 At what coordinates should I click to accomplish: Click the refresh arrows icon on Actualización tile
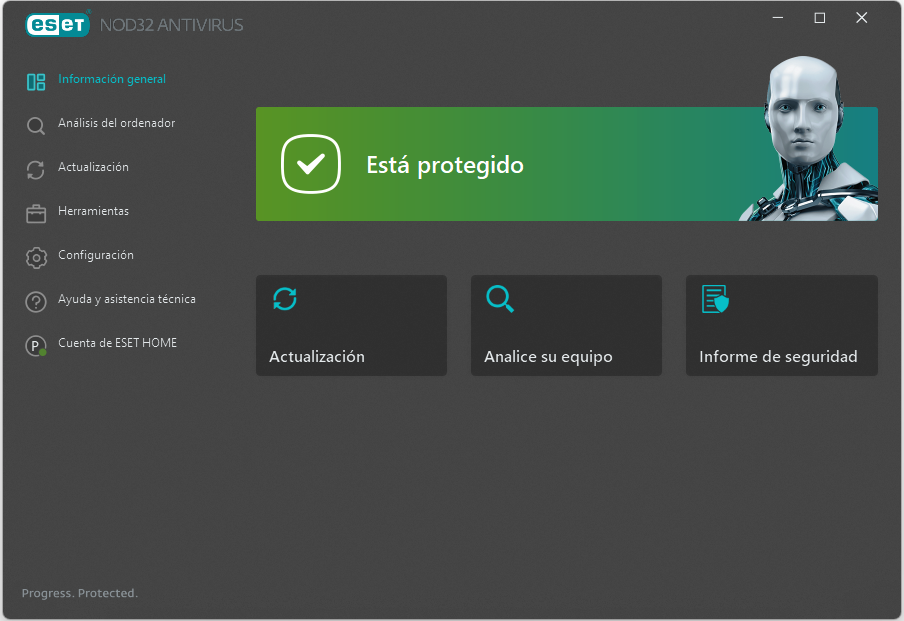(x=285, y=299)
